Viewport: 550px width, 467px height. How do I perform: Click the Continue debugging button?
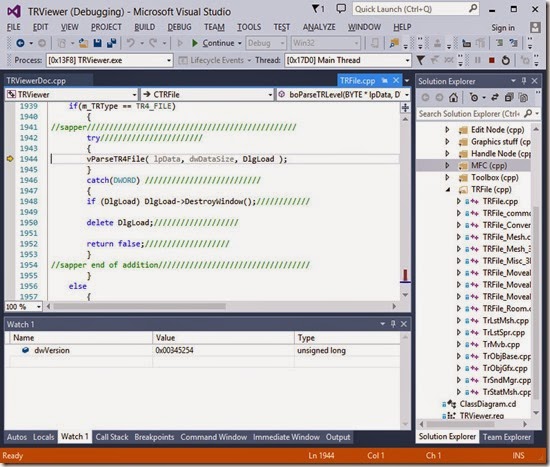(216, 43)
